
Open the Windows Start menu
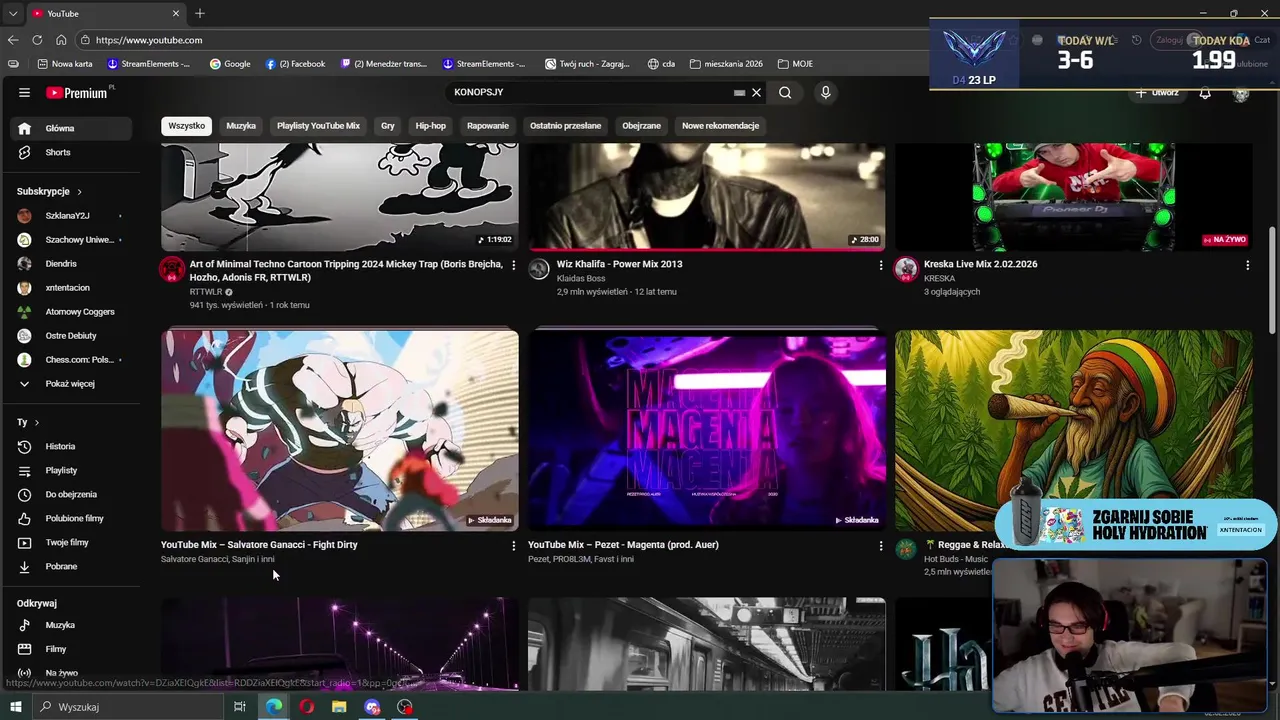coord(15,707)
